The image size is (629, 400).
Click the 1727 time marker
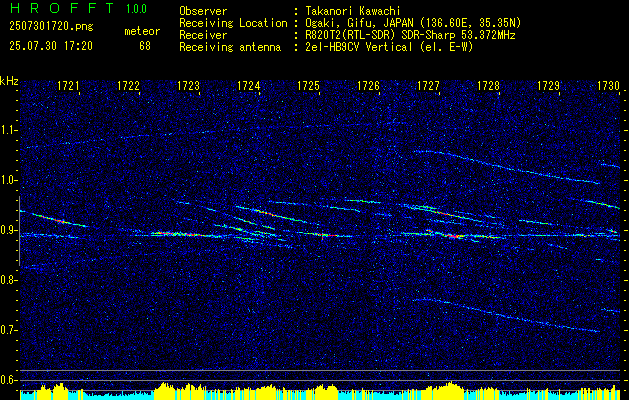coord(428,86)
